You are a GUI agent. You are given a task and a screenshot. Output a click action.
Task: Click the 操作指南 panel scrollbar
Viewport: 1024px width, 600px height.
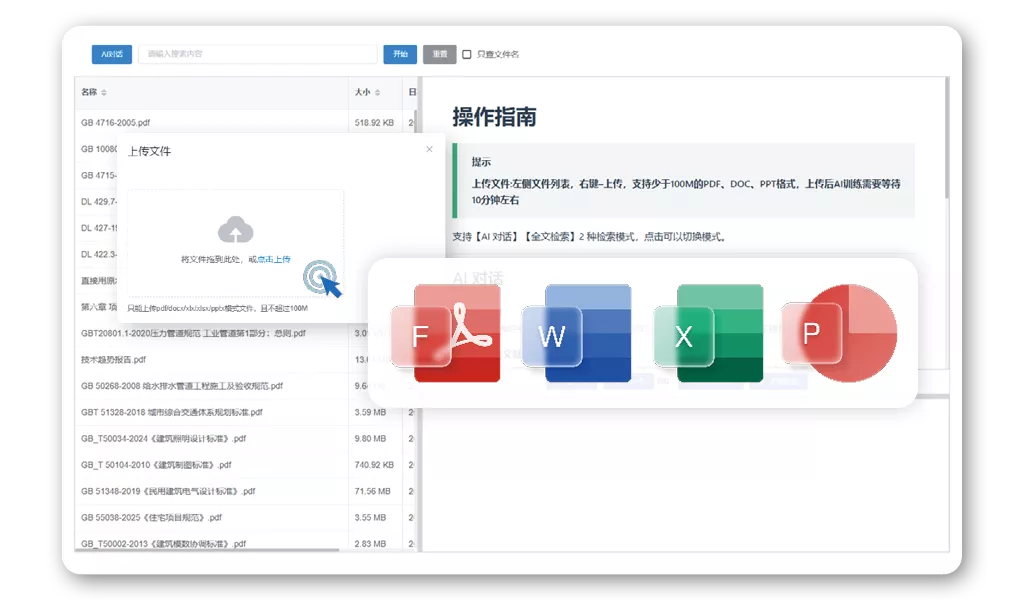[946, 137]
